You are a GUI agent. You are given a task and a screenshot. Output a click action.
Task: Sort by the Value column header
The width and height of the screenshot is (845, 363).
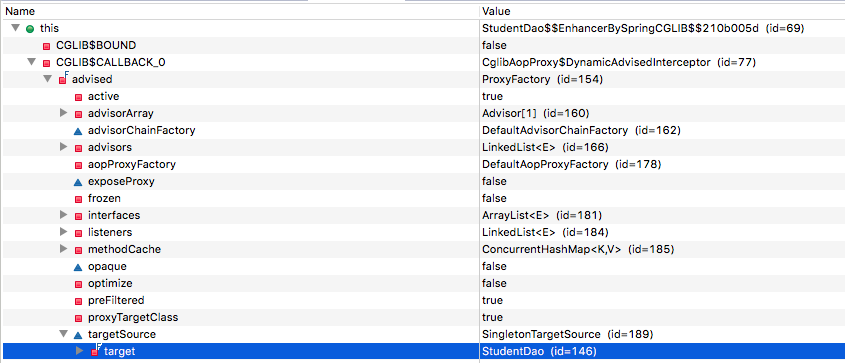coord(662,11)
